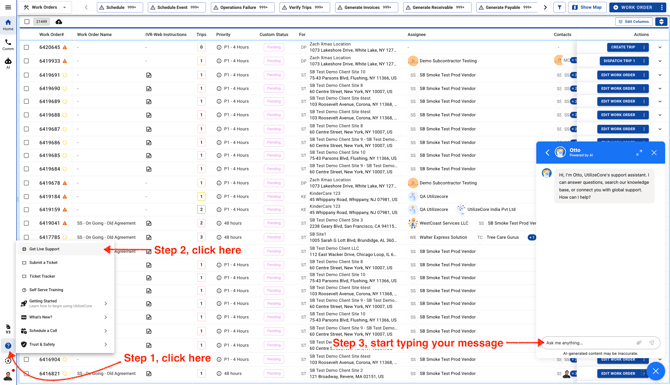Click EDIT WORK ORDER for 6419691

tap(618, 75)
